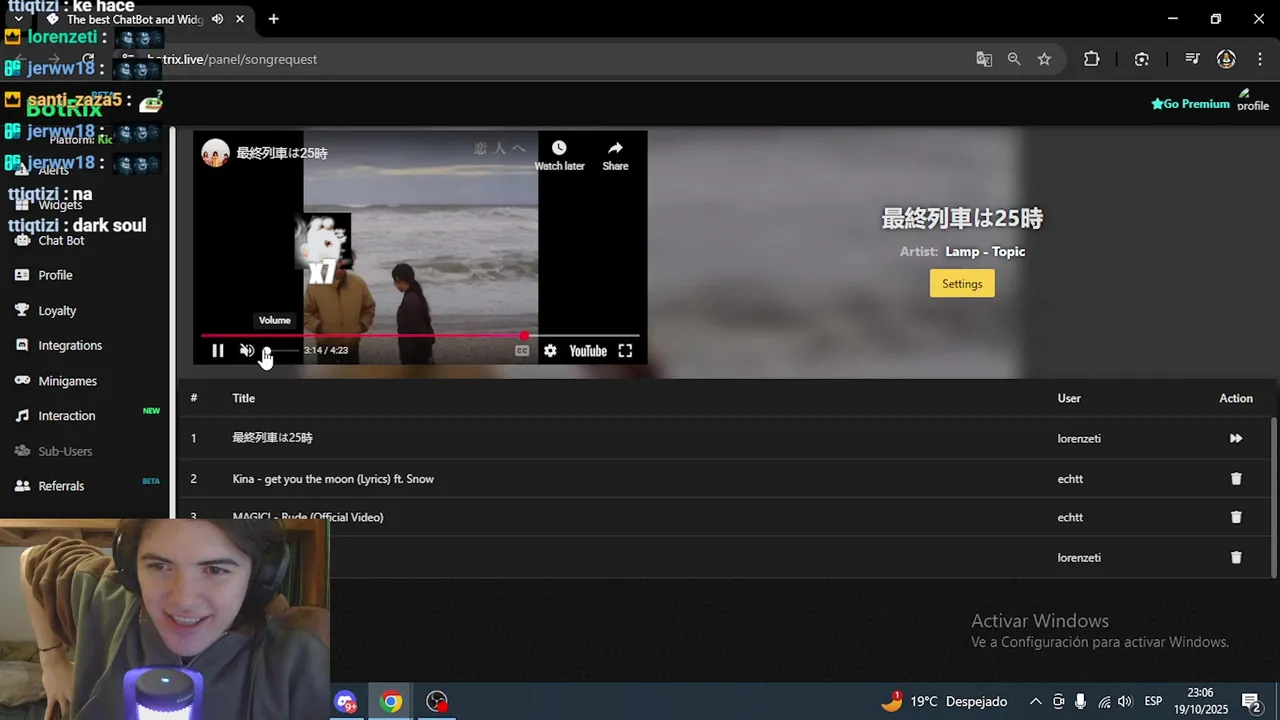Click the Go Premium link
The width and height of the screenshot is (1280, 720).
tap(1190, 104)
